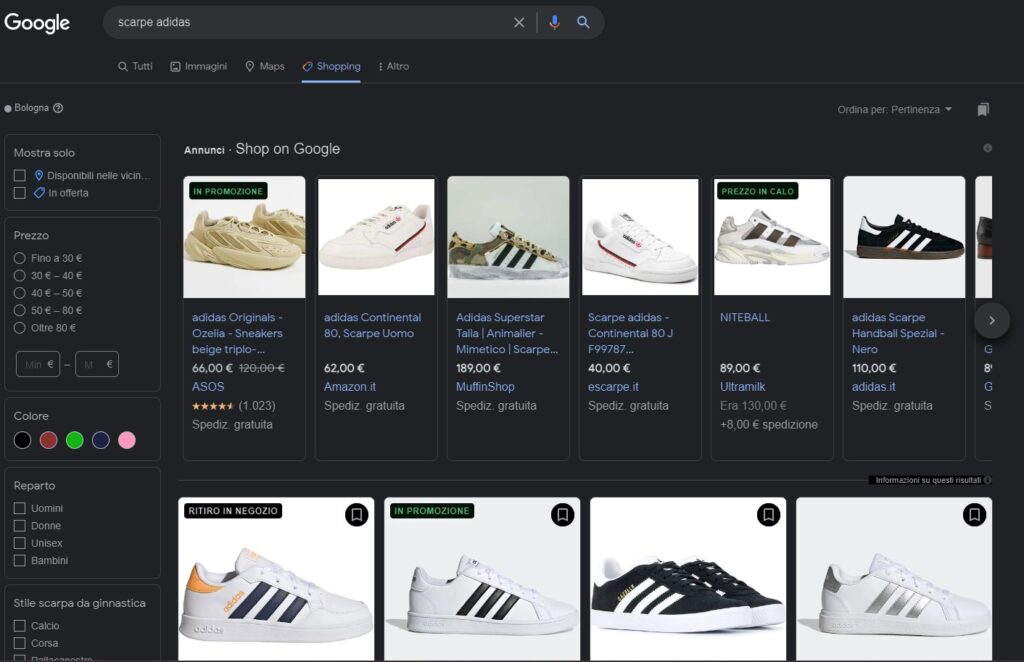Bookmark the black Gazelle sneaker card

(769, 514)
